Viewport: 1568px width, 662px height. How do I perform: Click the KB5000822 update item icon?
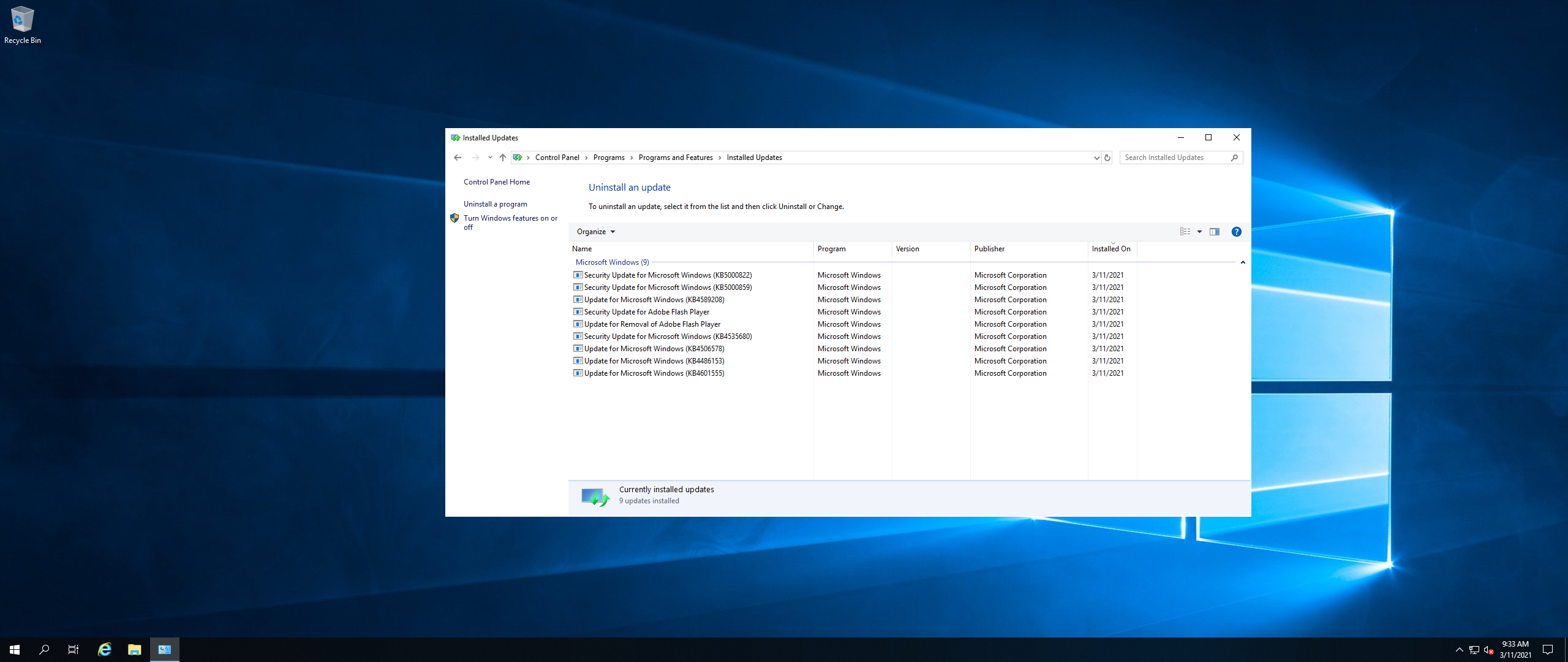[578, 275]
